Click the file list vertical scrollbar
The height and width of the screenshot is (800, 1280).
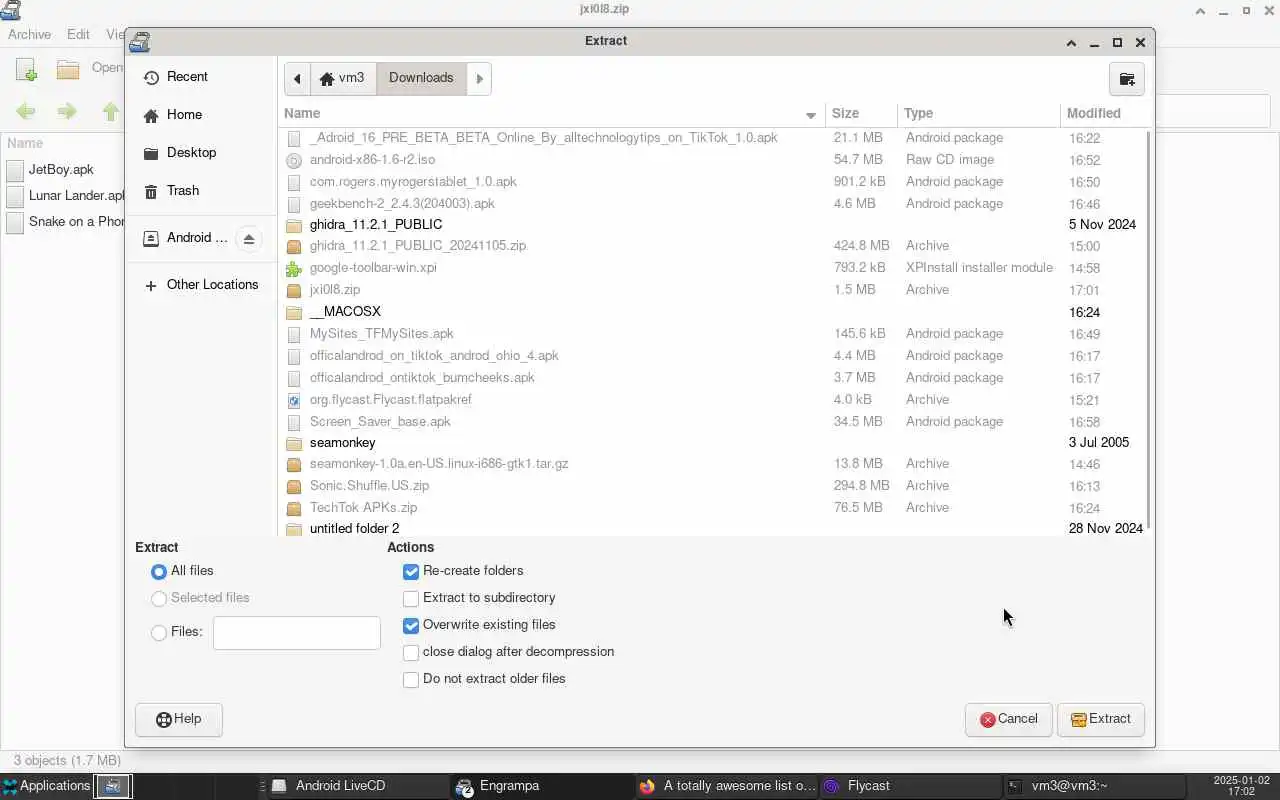tap(1149, 330)
